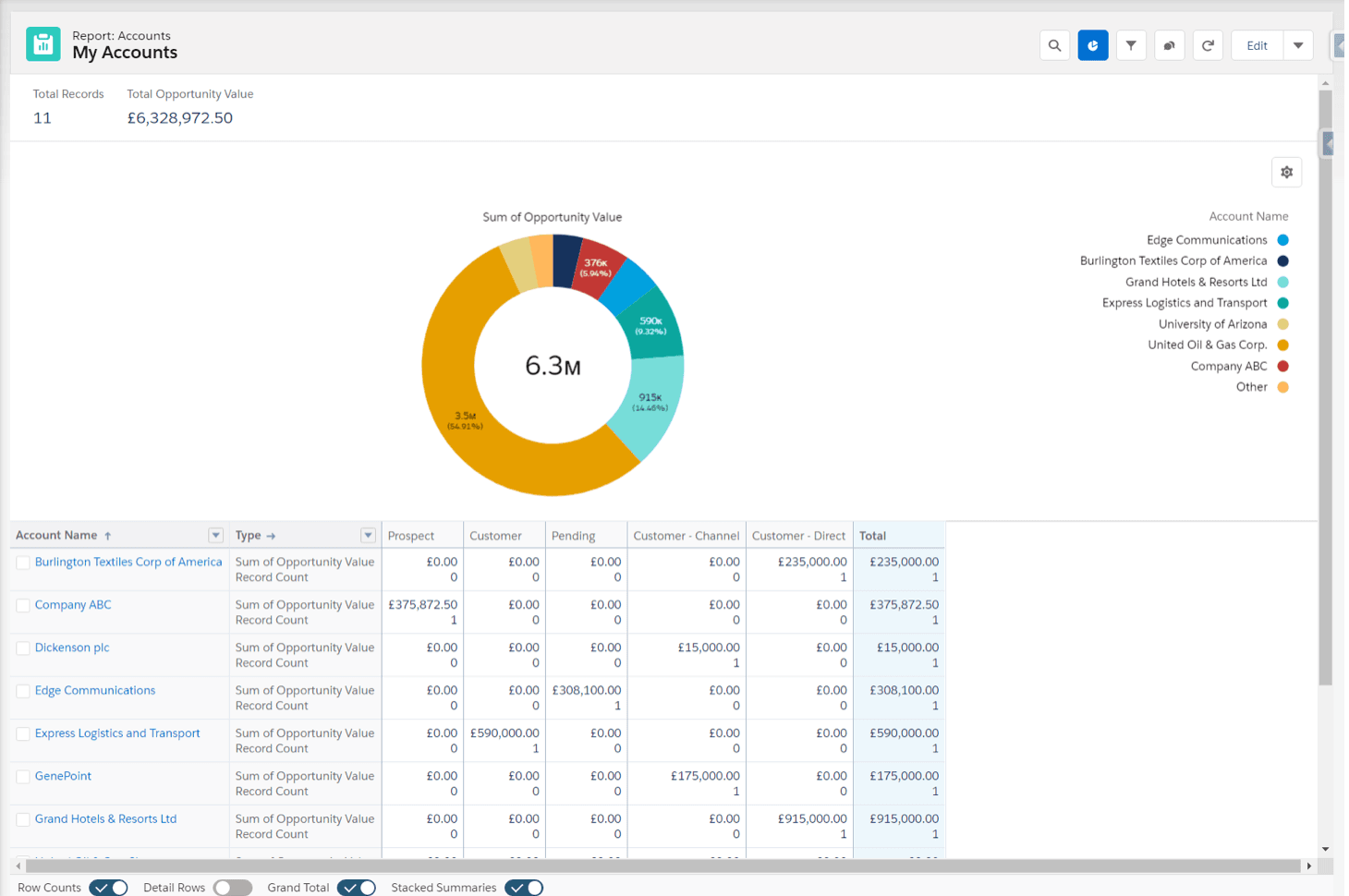1349x896 pixels.
Task: Click the £308,100.00 Pending cell for Edge Communications
Action: [587, 690]
